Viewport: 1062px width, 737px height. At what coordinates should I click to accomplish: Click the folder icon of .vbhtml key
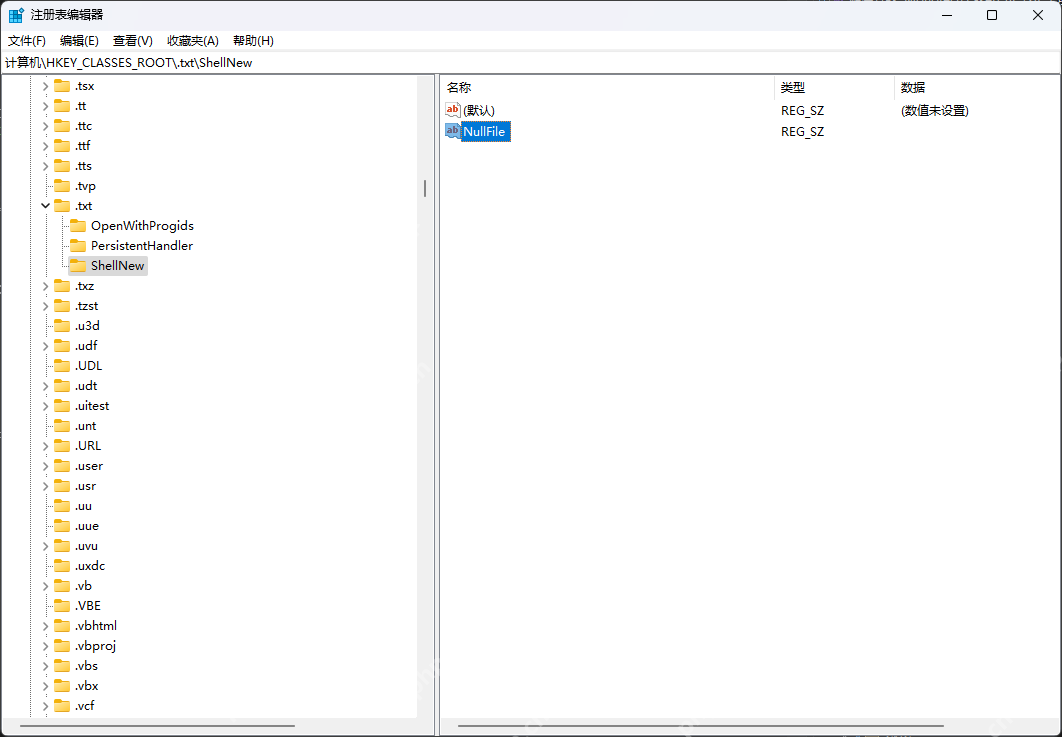(x=62, y=626)
